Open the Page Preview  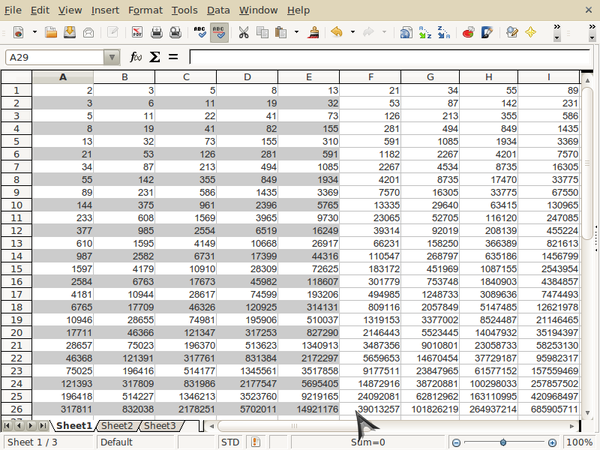click(x=175, y=33)
